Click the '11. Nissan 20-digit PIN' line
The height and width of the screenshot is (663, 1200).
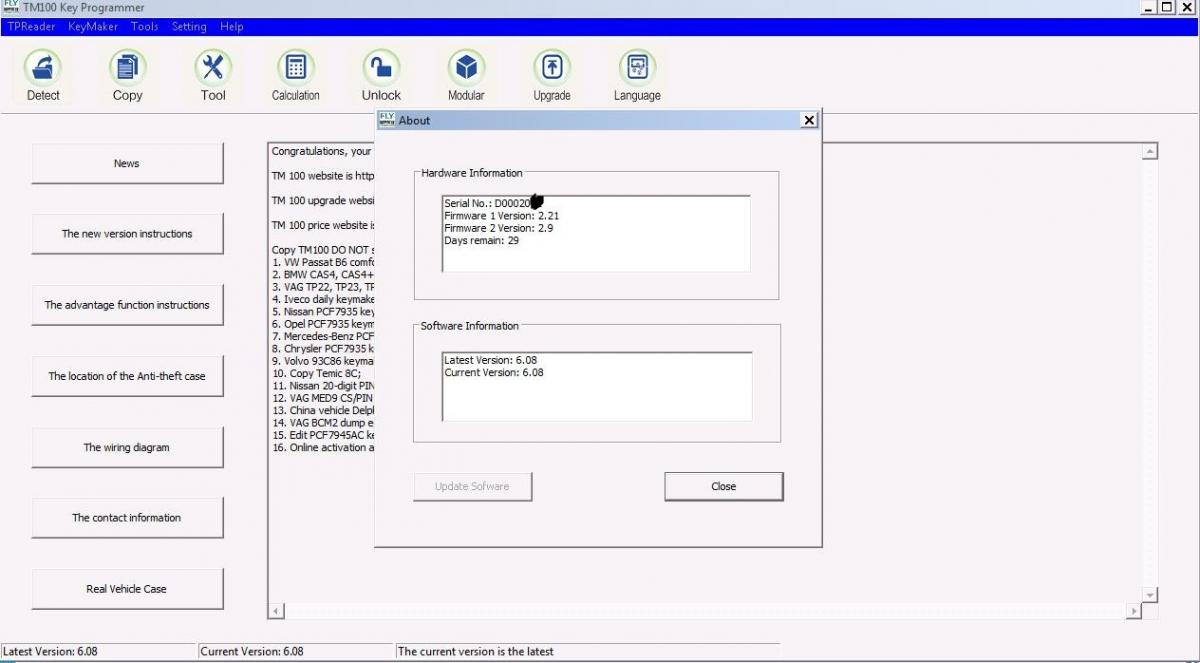point(323,385)
